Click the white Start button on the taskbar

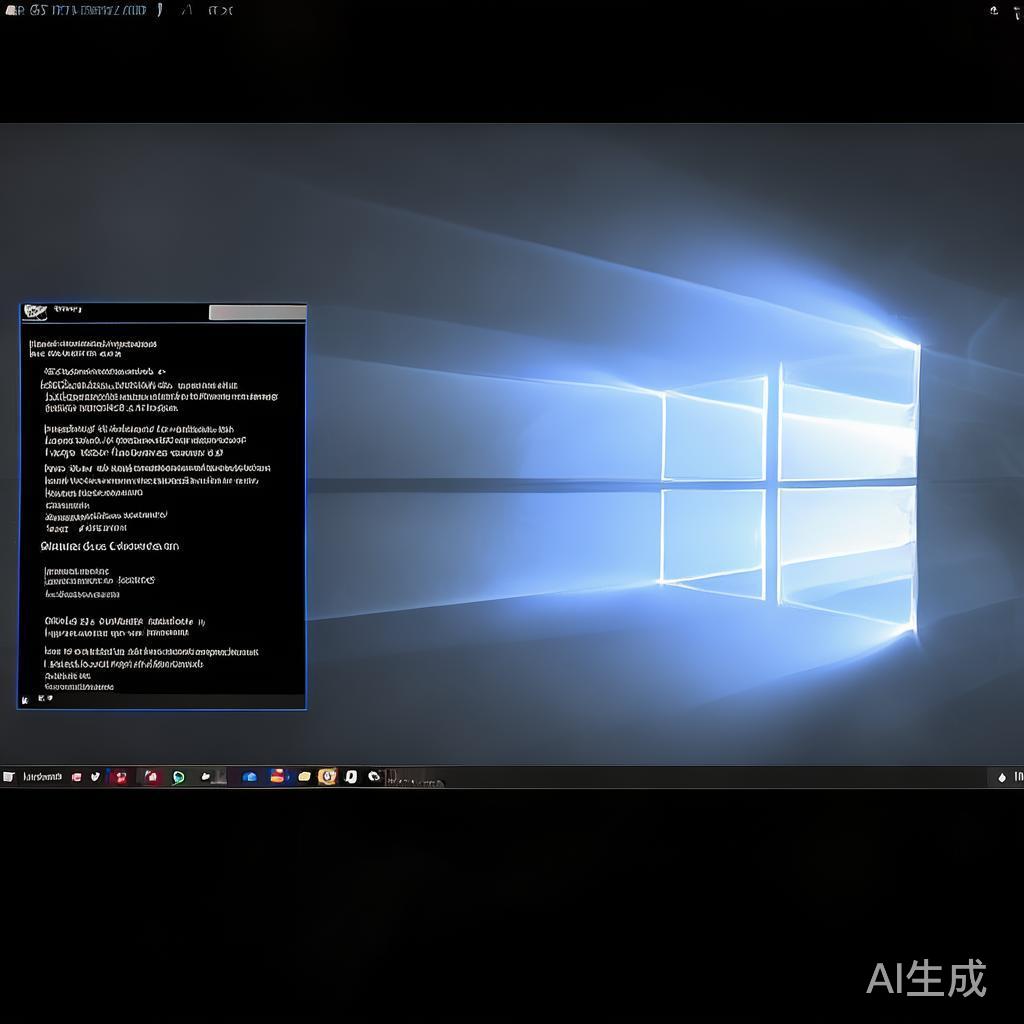9,777
